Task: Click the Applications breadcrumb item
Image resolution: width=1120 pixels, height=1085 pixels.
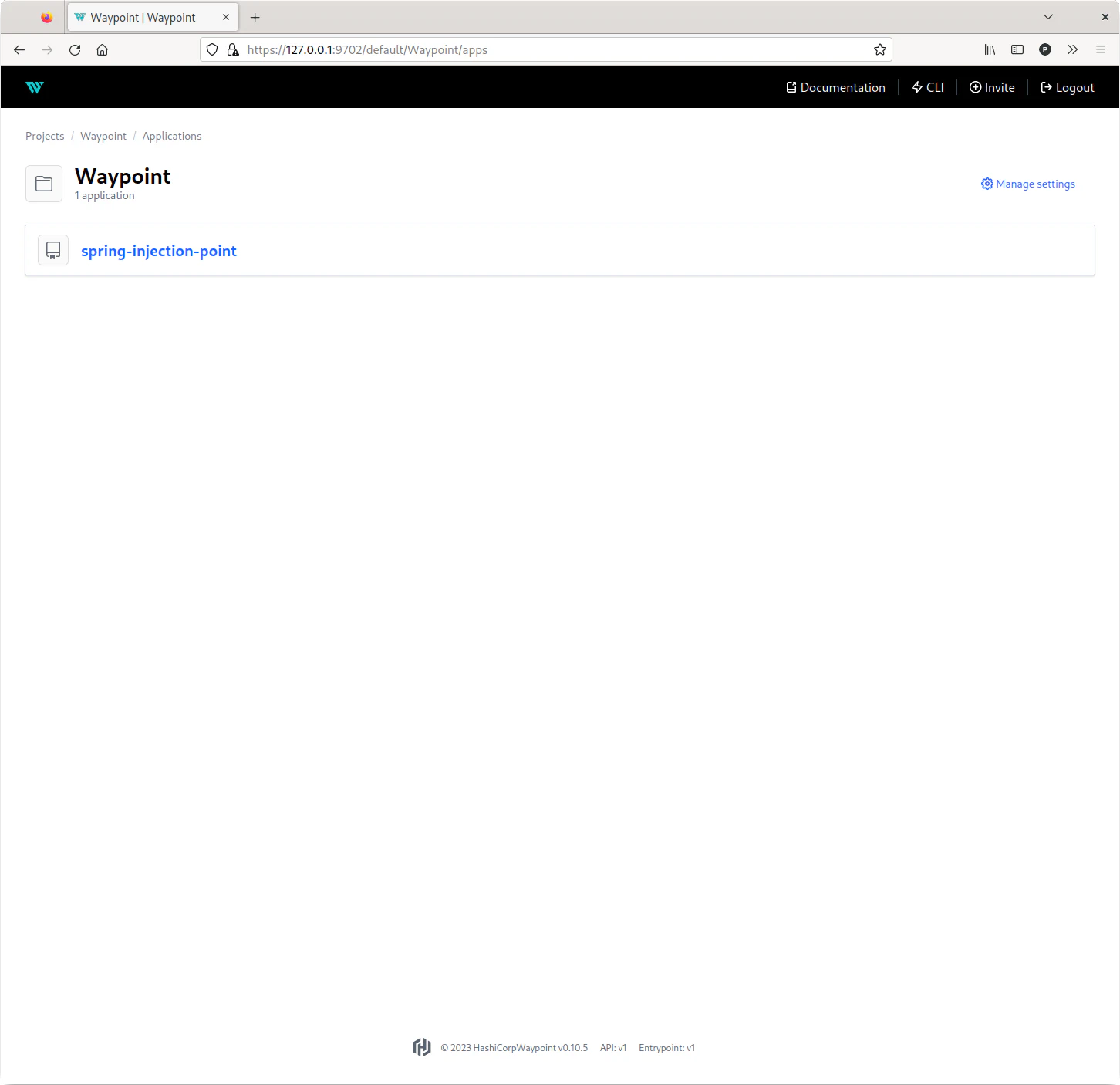Action: pyautogui.click(x=172, y=136)
